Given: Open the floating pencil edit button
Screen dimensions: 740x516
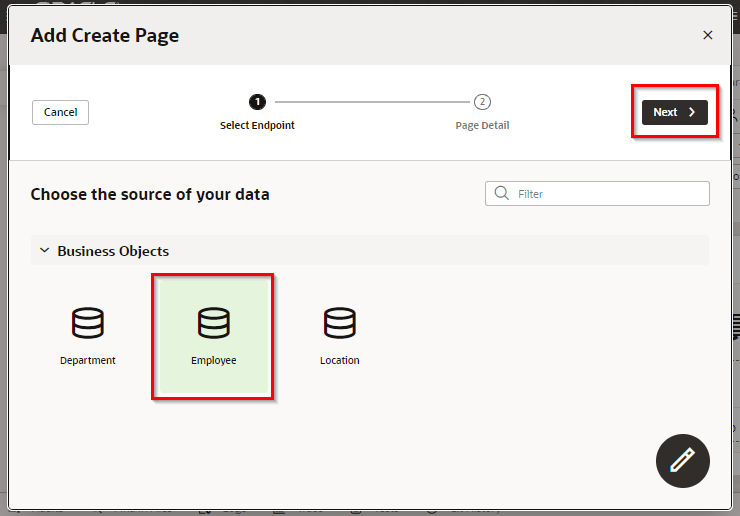Looking at the screenshot, I should 682,460.
